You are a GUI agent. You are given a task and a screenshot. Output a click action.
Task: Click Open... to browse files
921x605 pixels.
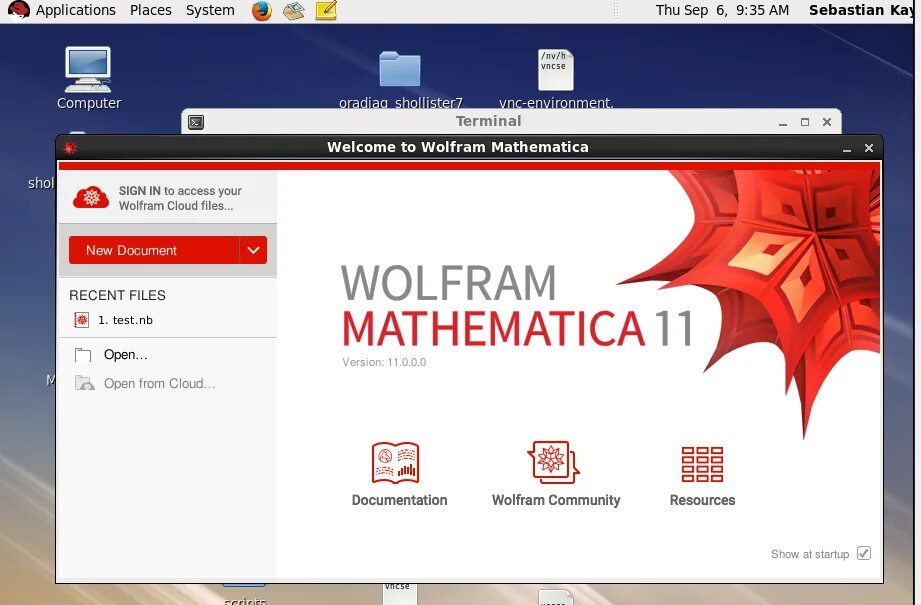coord(126,355)
